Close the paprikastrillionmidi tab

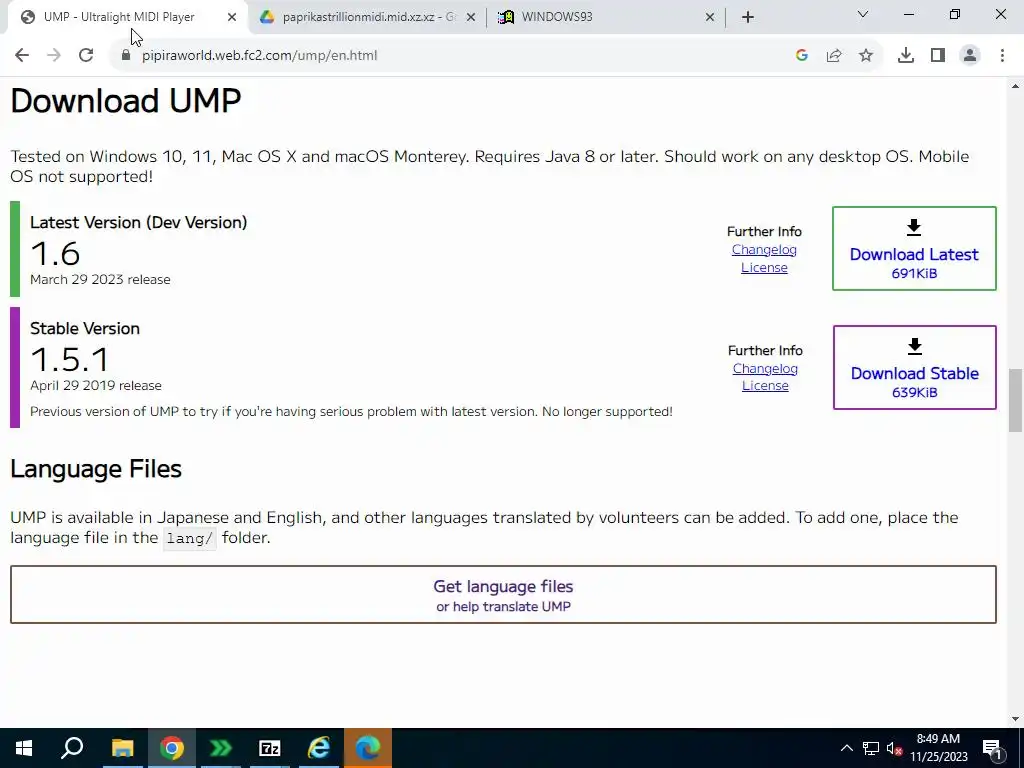point(471,17)
